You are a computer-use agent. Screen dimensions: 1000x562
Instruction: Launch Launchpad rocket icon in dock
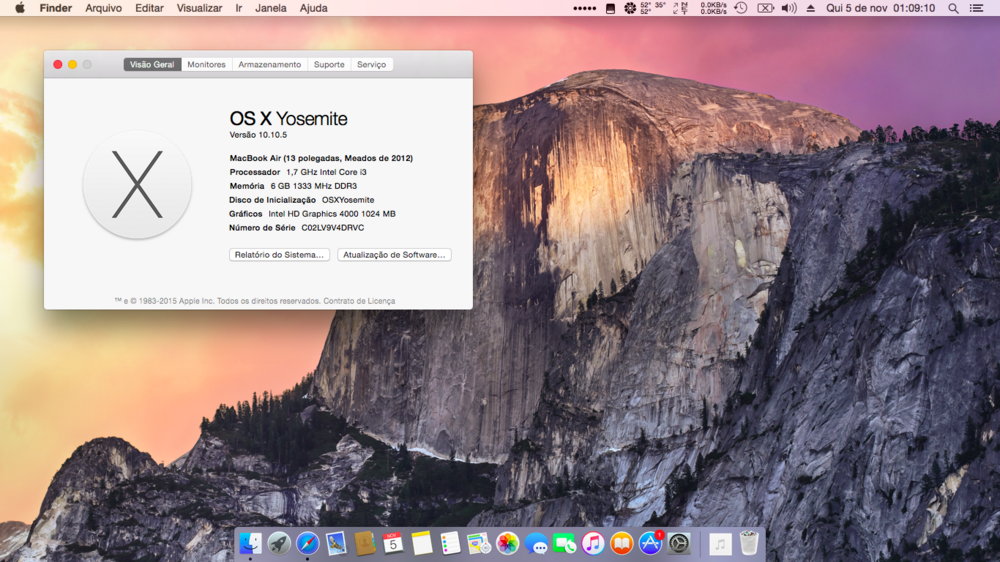pos(279,543)
